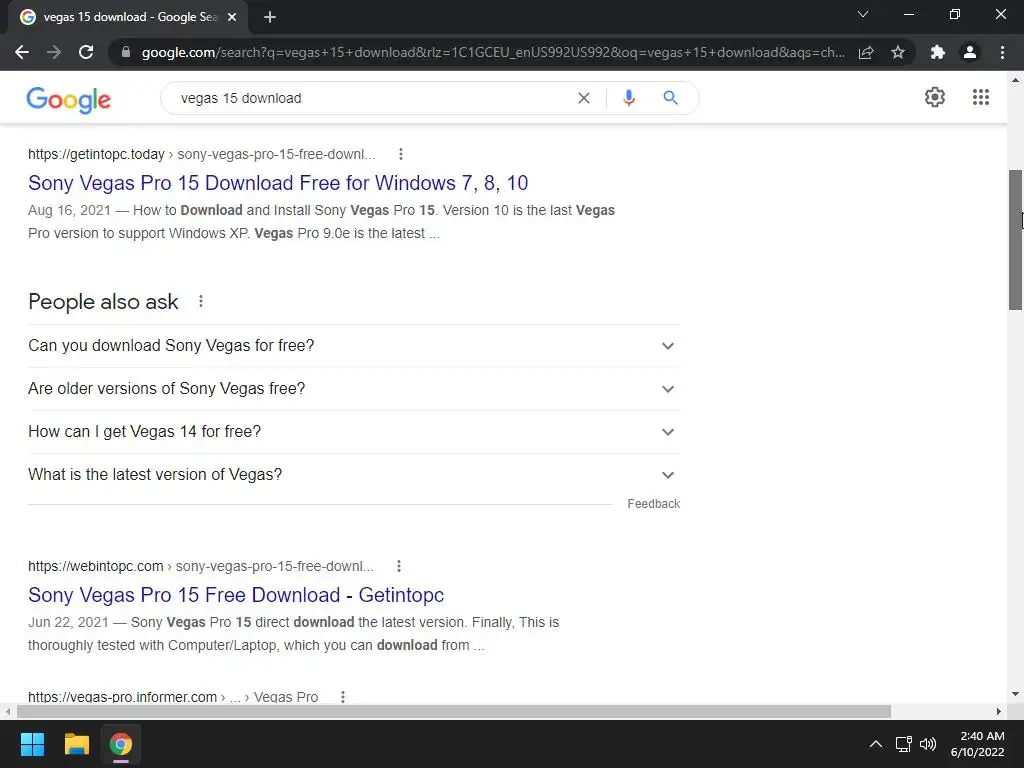This screenshot has width=1024, height=768.
Task: Click the Feedback link
Action: (x=654, y=504)
